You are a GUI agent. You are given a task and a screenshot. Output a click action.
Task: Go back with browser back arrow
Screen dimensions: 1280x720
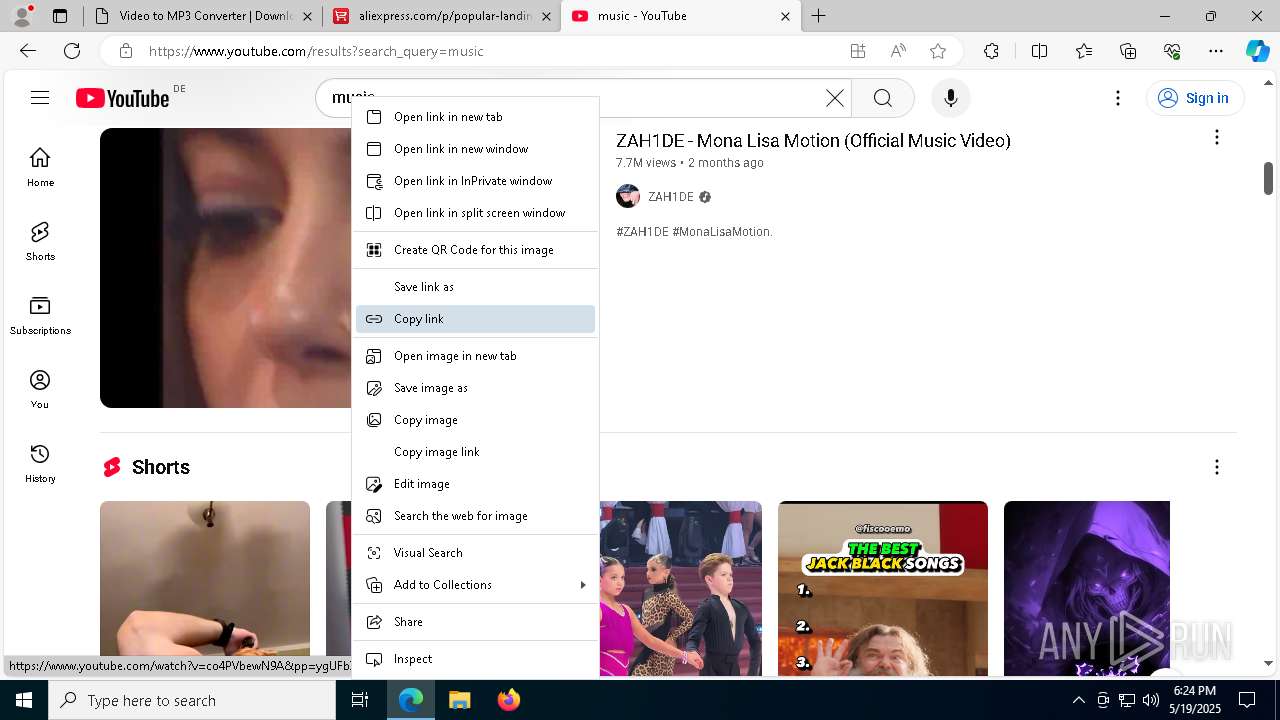point(28,51)
